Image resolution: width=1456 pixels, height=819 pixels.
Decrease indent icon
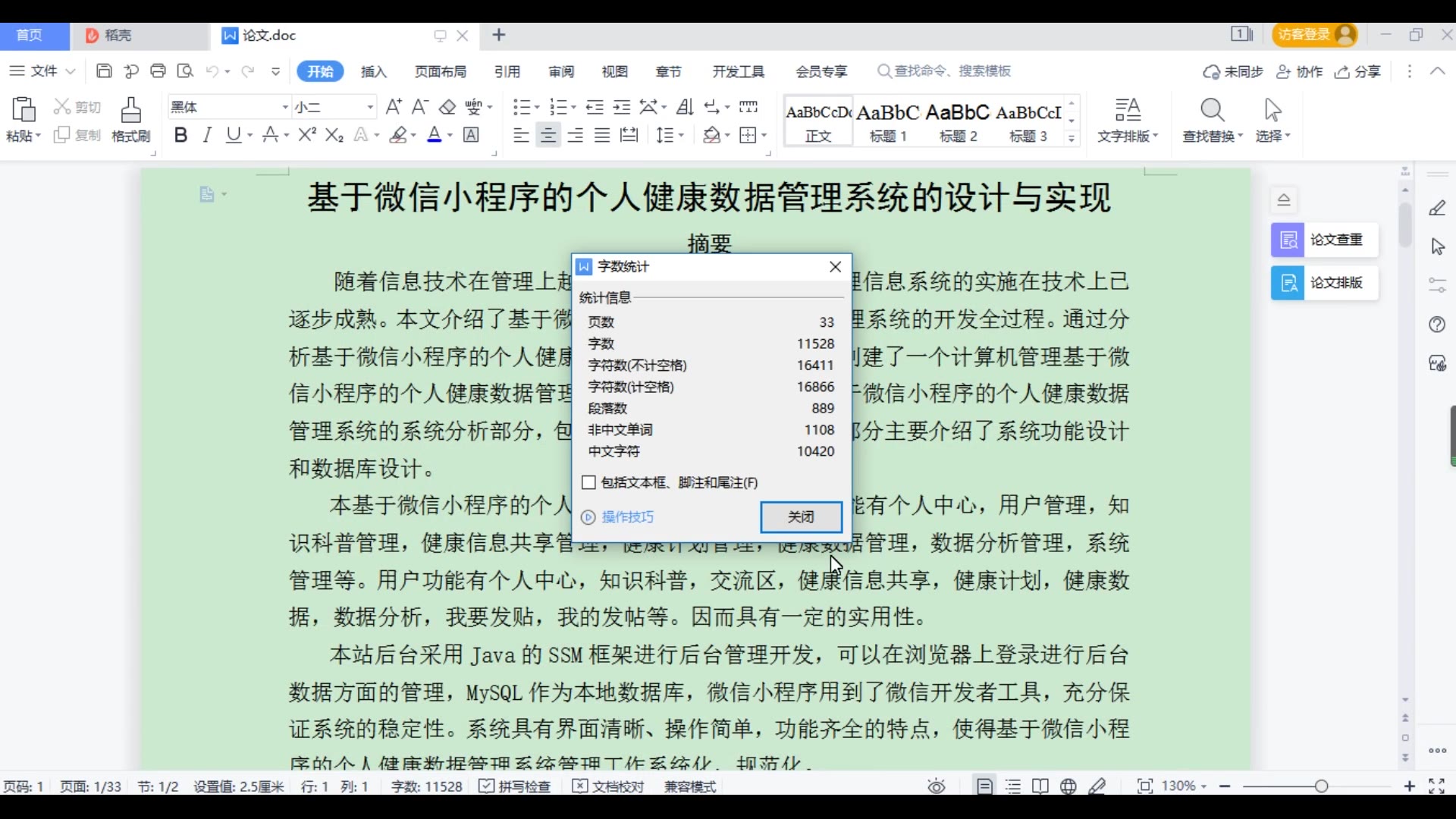point(595,107)
